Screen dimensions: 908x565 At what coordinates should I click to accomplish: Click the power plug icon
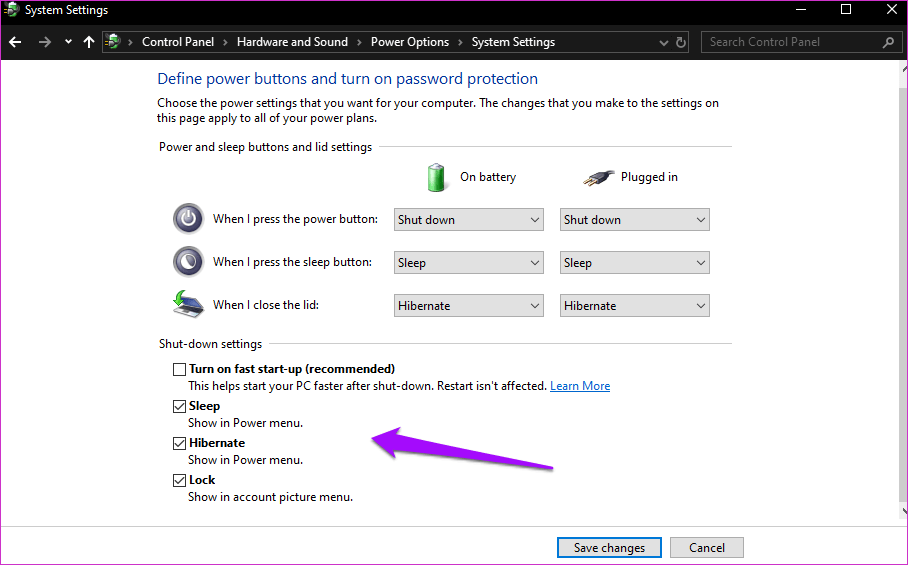598,178
